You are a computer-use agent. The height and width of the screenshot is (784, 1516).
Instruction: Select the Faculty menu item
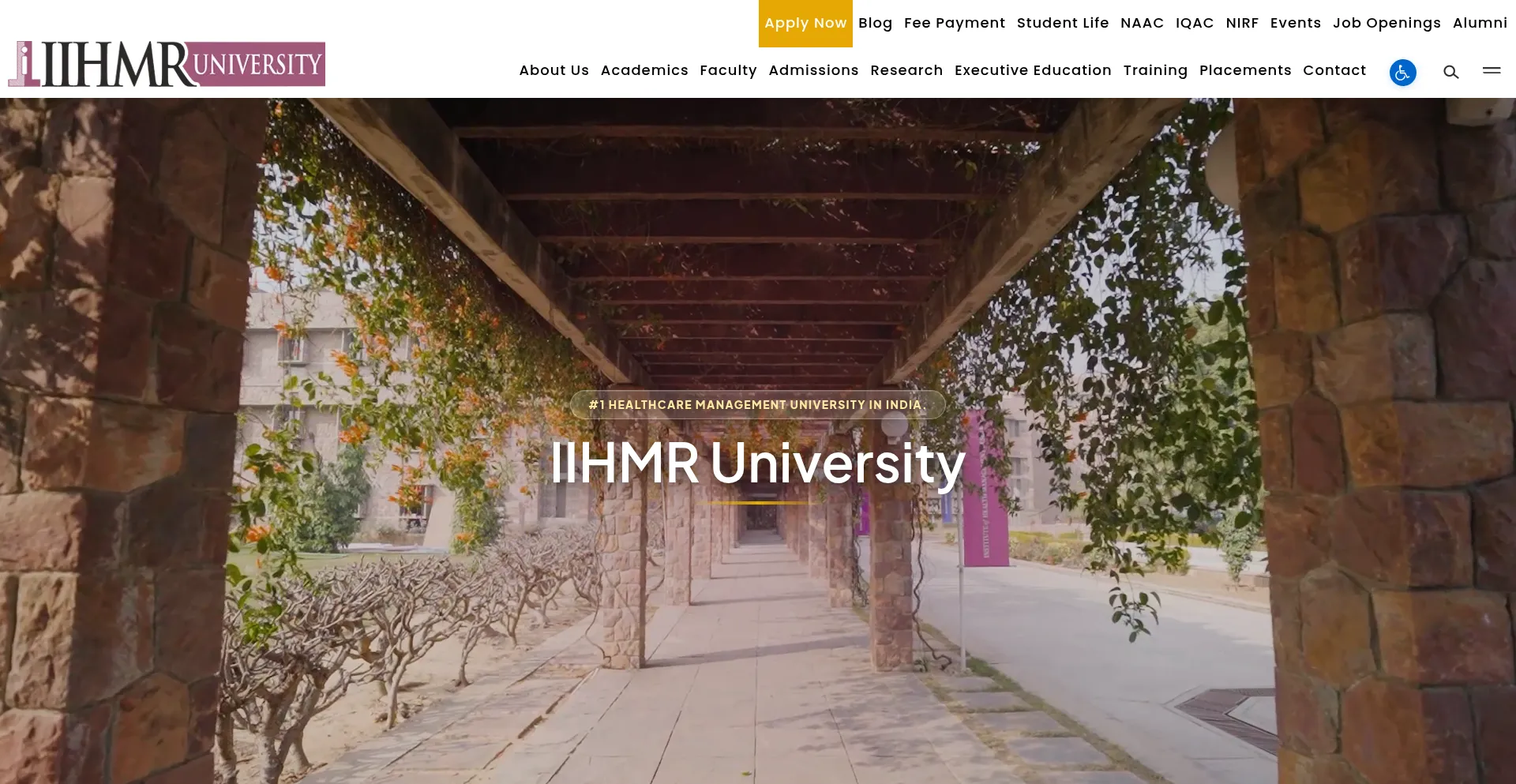coord(728,70)
